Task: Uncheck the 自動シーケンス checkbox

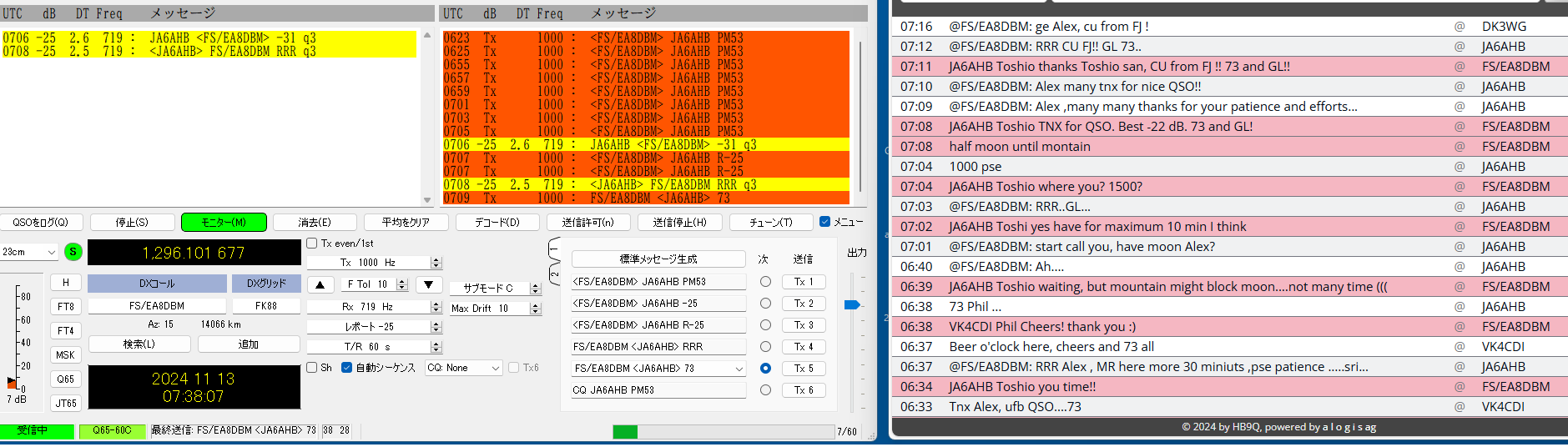Action: pos(346,368)
